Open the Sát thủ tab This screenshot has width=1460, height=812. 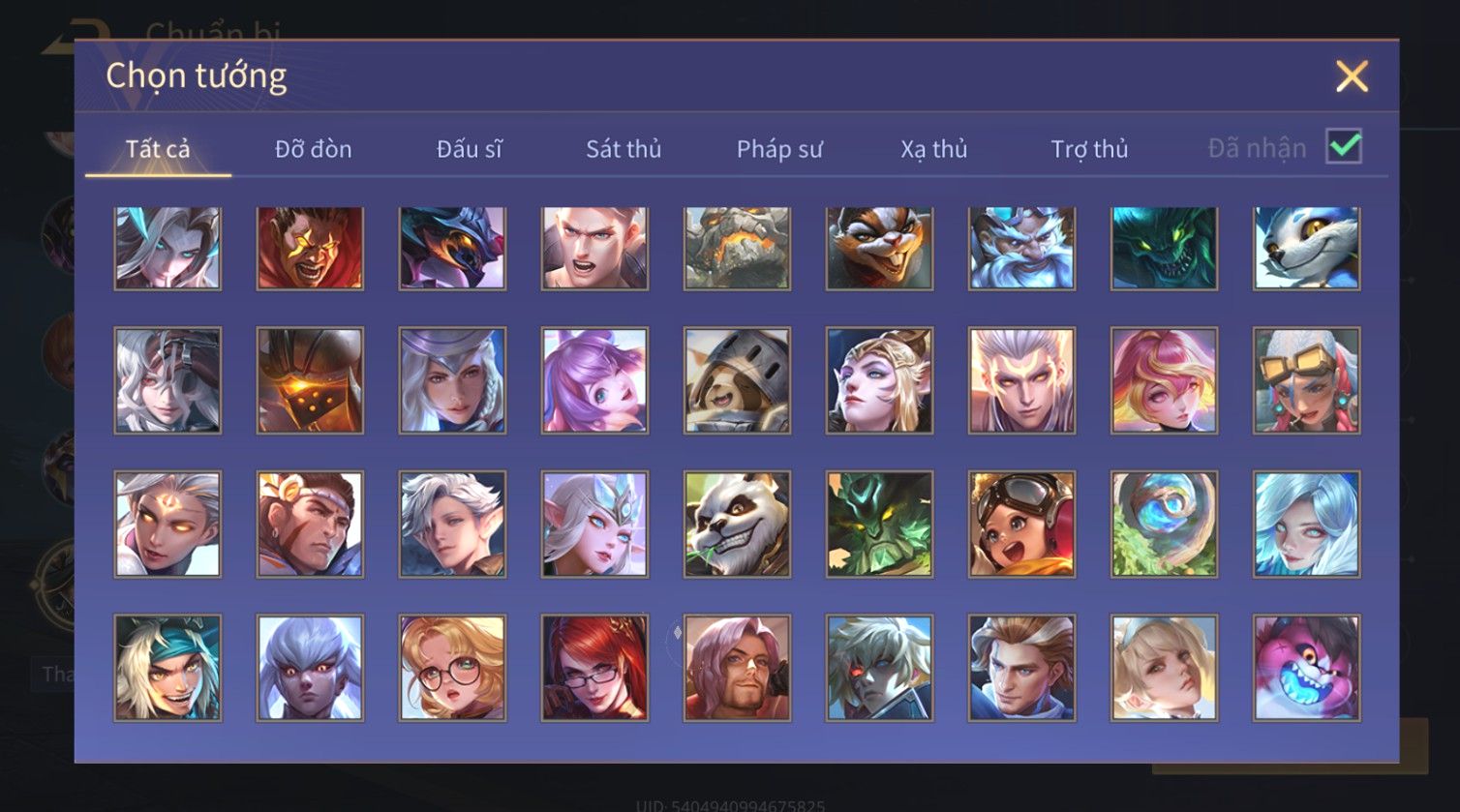pos(624,149)
